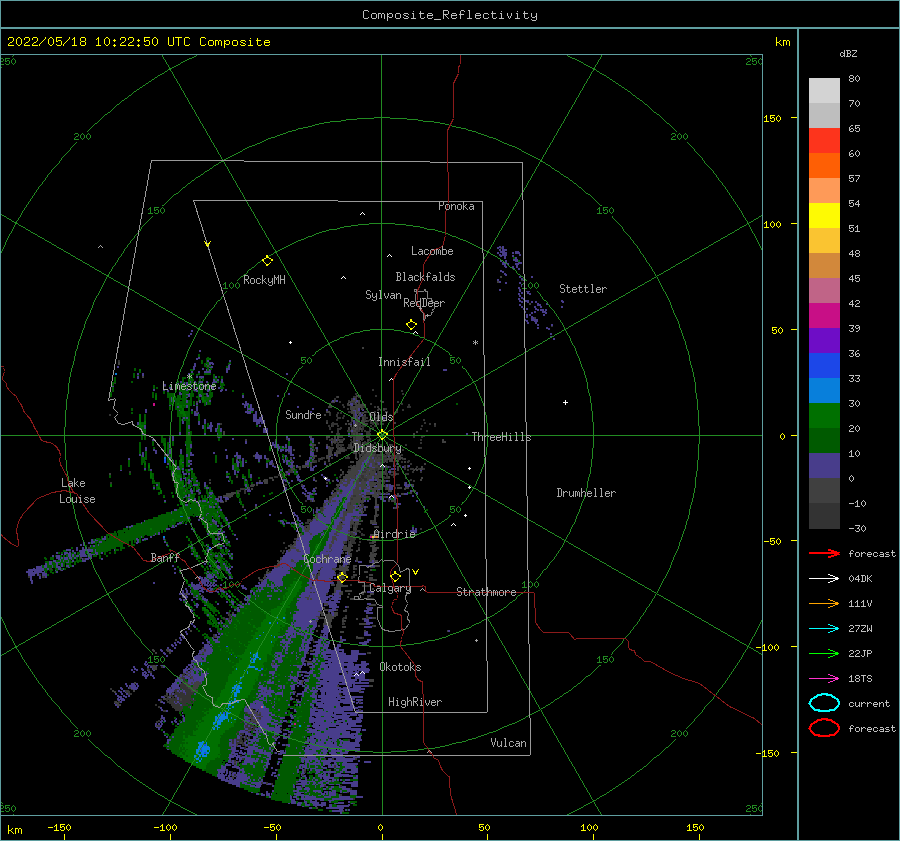Click the HighRiver town label
900x841 pixels.
pyautogui.click(x=415, y=702)
